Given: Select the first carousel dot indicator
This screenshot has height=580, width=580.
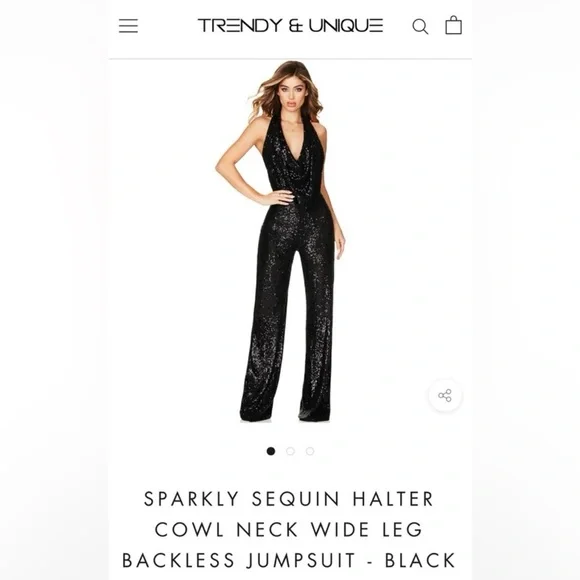Looking at the screenshot, I should pos(271,451).
